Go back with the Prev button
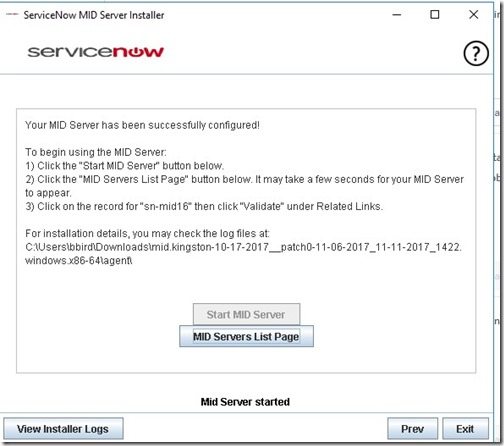 (412, 429)
